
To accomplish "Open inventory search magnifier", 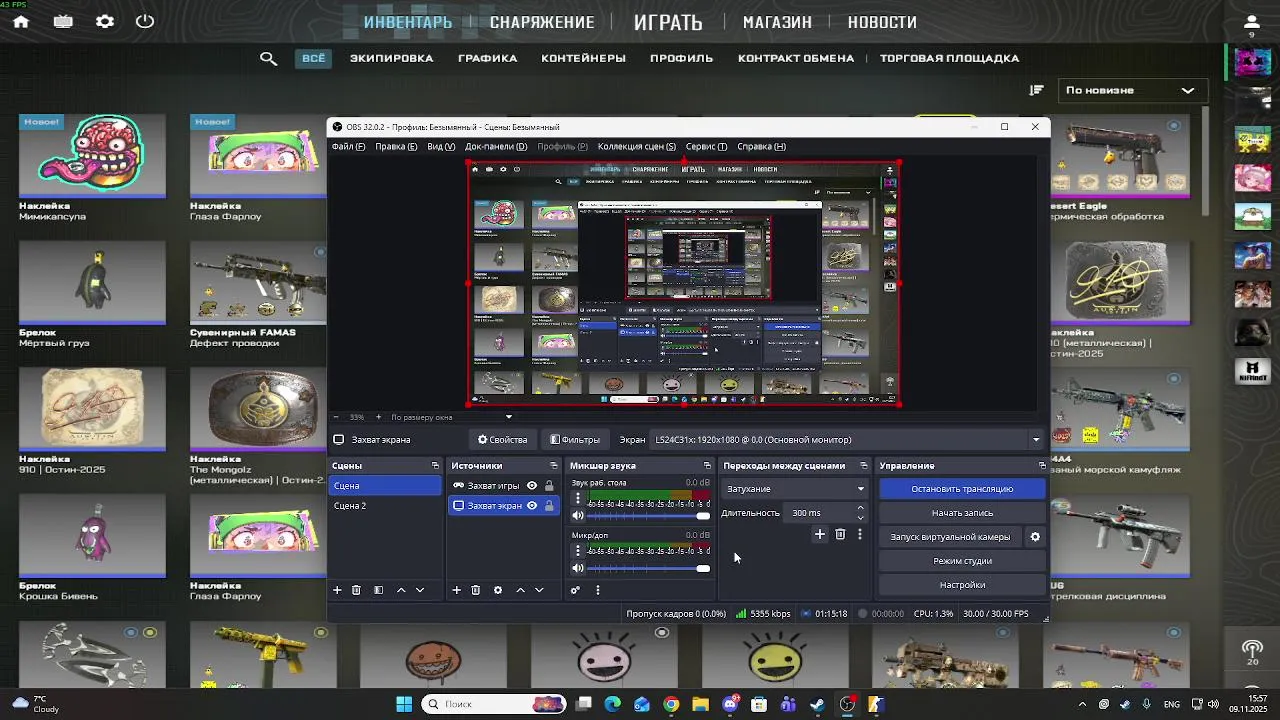I will click(268, 58).
